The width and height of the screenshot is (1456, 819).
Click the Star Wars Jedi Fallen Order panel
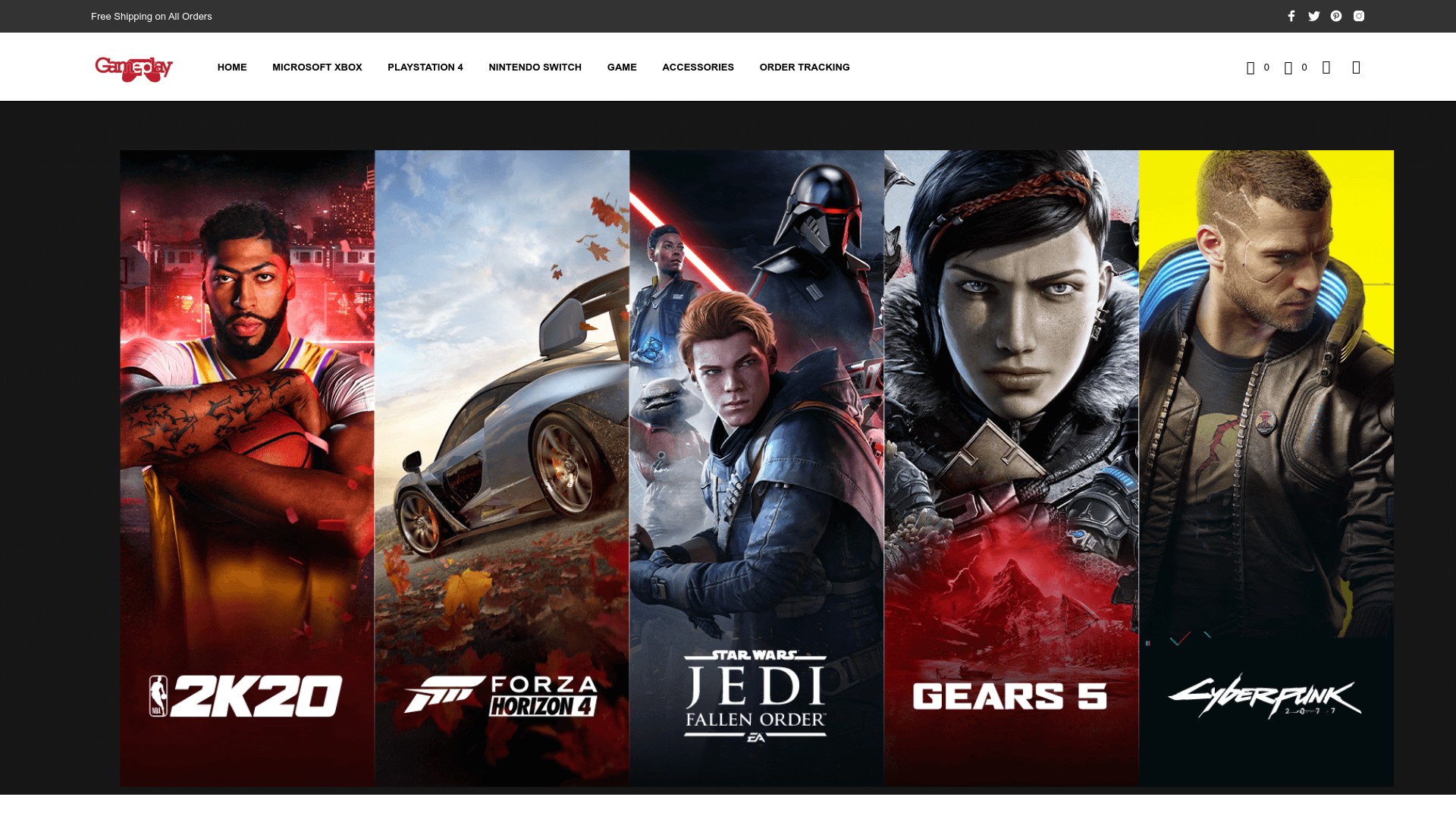[757, 468]
